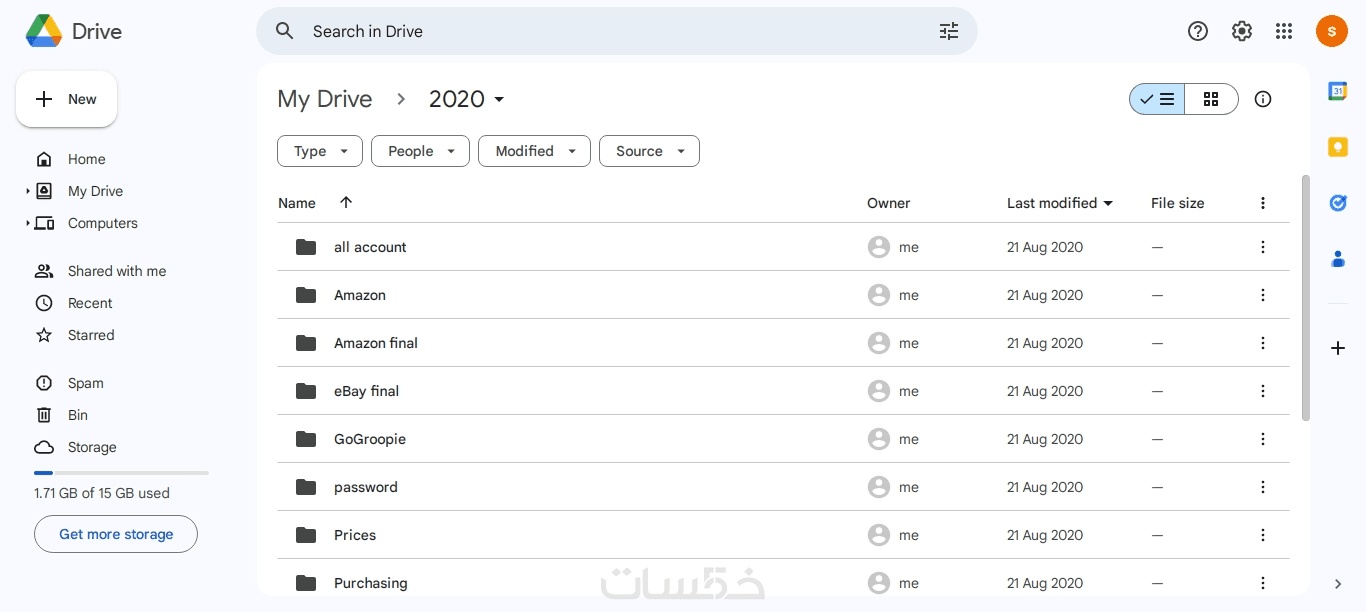This screenshot has height=612, width=1366.
Task: Expand the My Drive tree arrow
Action: pyautogui.click(x=28, y=191)
